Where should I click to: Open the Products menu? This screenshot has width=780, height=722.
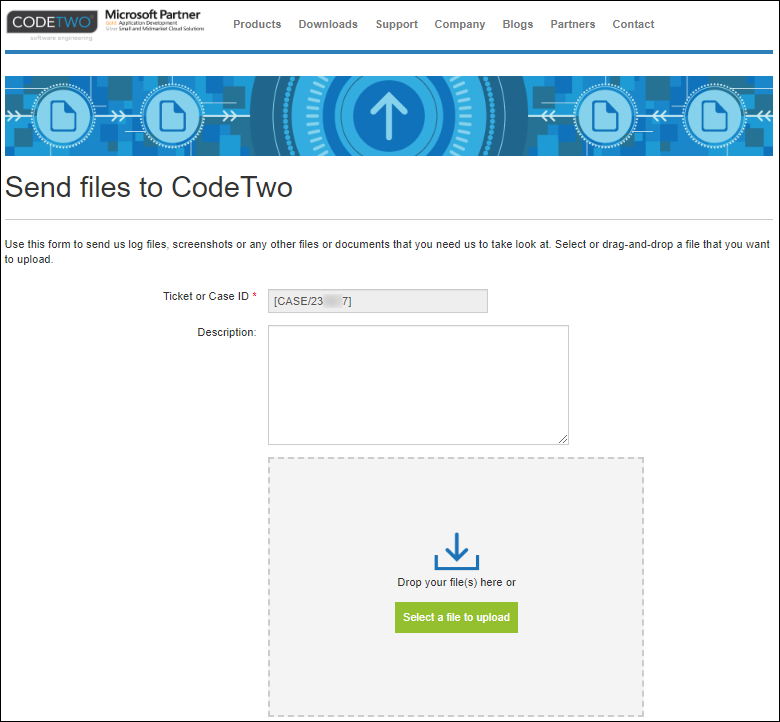pos(257,24)
